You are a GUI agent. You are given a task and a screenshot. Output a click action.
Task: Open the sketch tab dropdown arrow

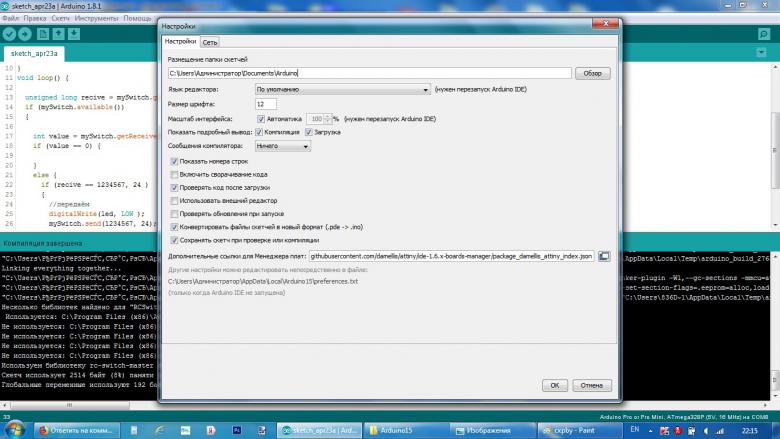761,53
